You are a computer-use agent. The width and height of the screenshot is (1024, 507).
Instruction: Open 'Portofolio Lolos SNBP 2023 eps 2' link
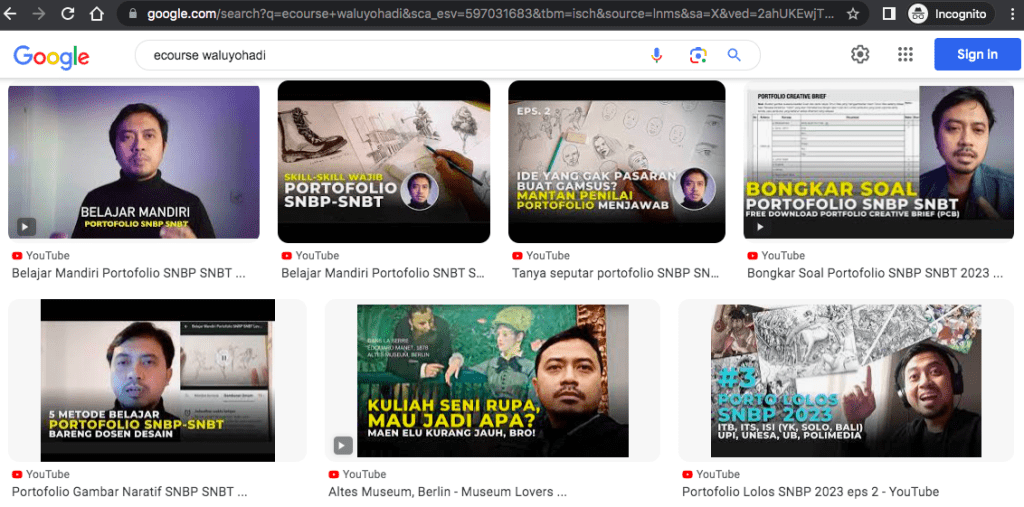[810, 492]
